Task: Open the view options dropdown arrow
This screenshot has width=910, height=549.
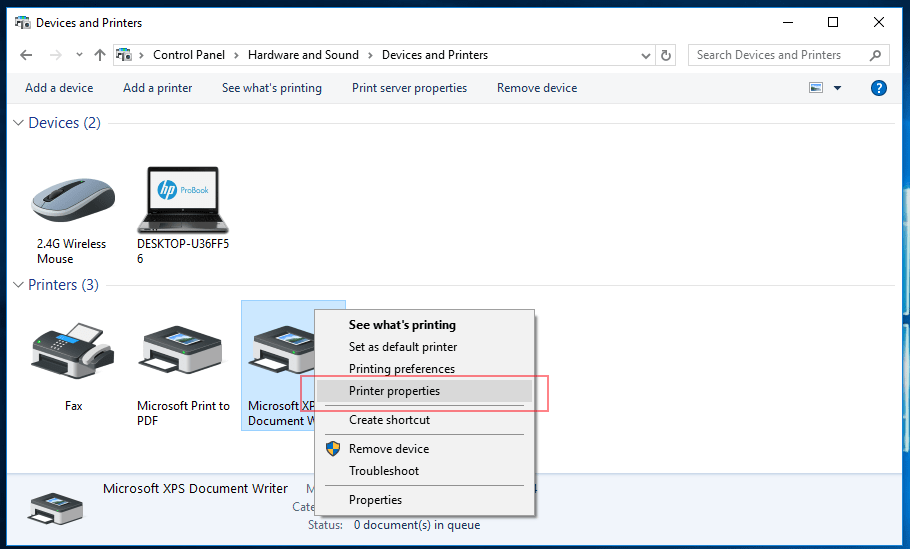Action: point(837,88)
